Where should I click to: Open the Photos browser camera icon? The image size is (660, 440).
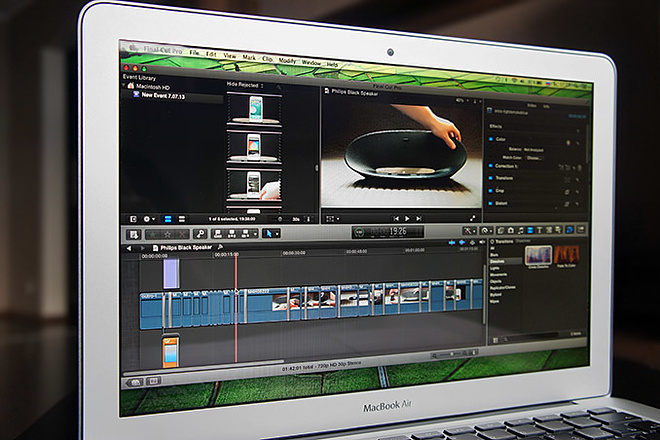(511, 230)
